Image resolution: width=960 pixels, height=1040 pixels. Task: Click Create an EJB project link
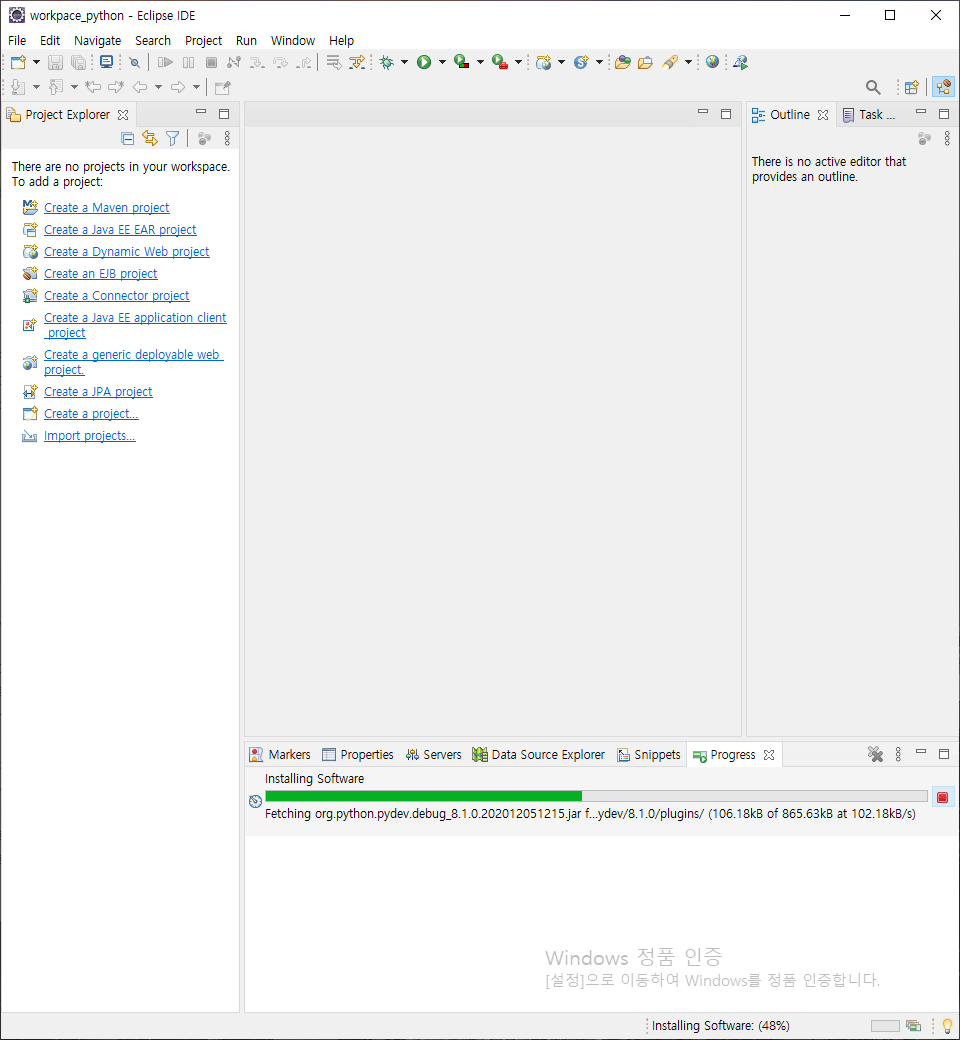(101, 273)
